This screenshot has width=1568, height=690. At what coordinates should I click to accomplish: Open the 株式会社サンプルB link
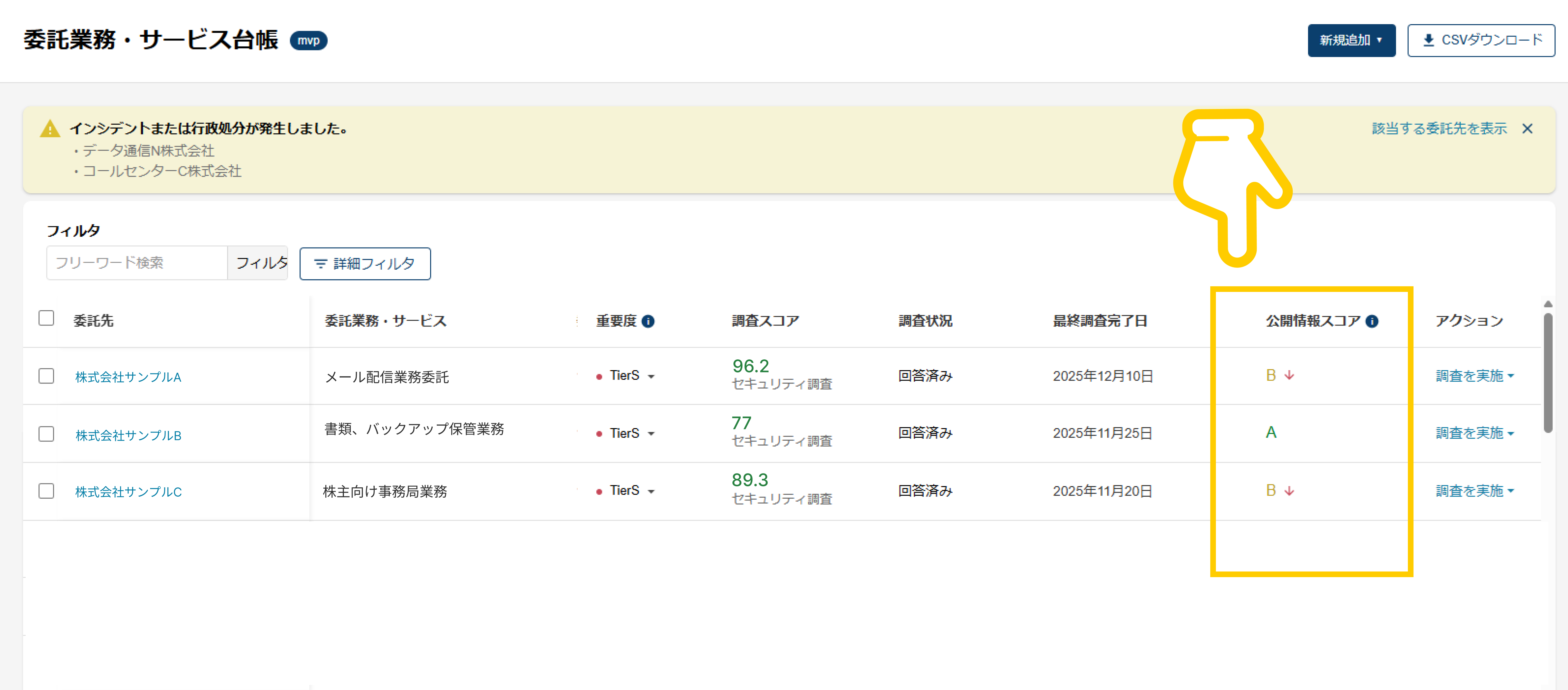(x=128, y=436)
